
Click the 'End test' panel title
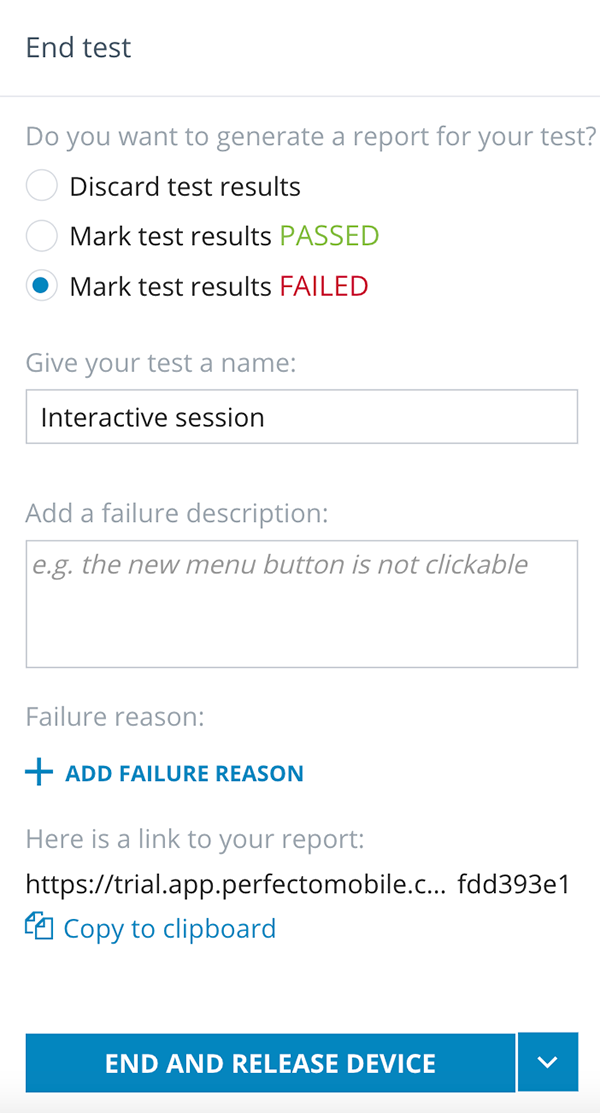click(78, 47)
